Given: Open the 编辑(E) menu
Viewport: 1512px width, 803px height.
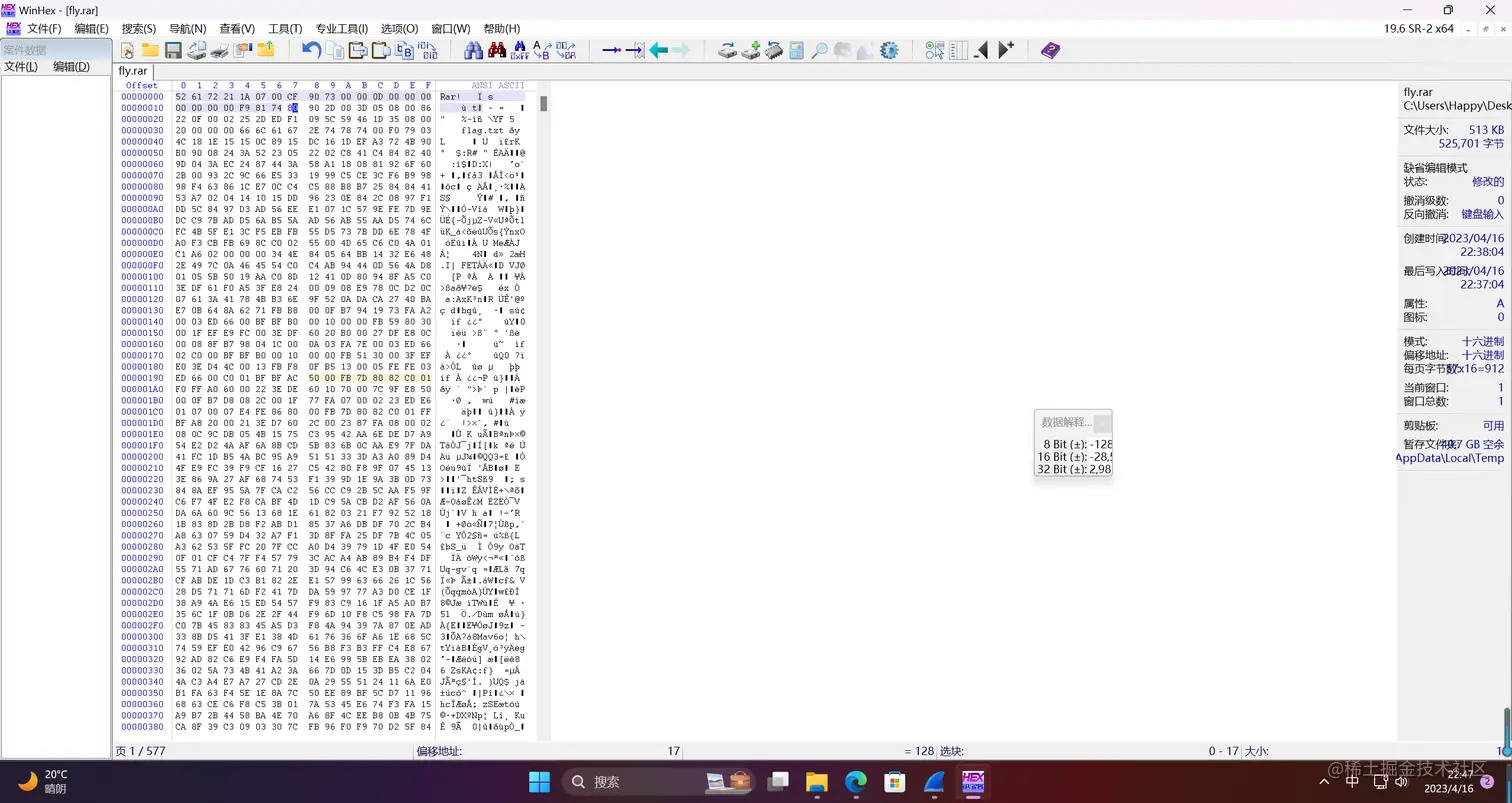Looking at the screenshot, I should coord(92,29).
